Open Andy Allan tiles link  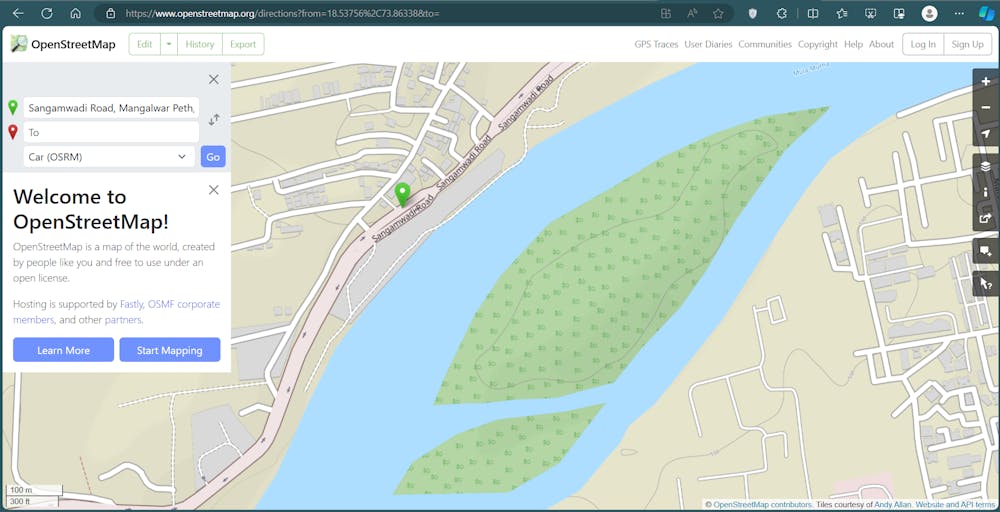[892, 504]
